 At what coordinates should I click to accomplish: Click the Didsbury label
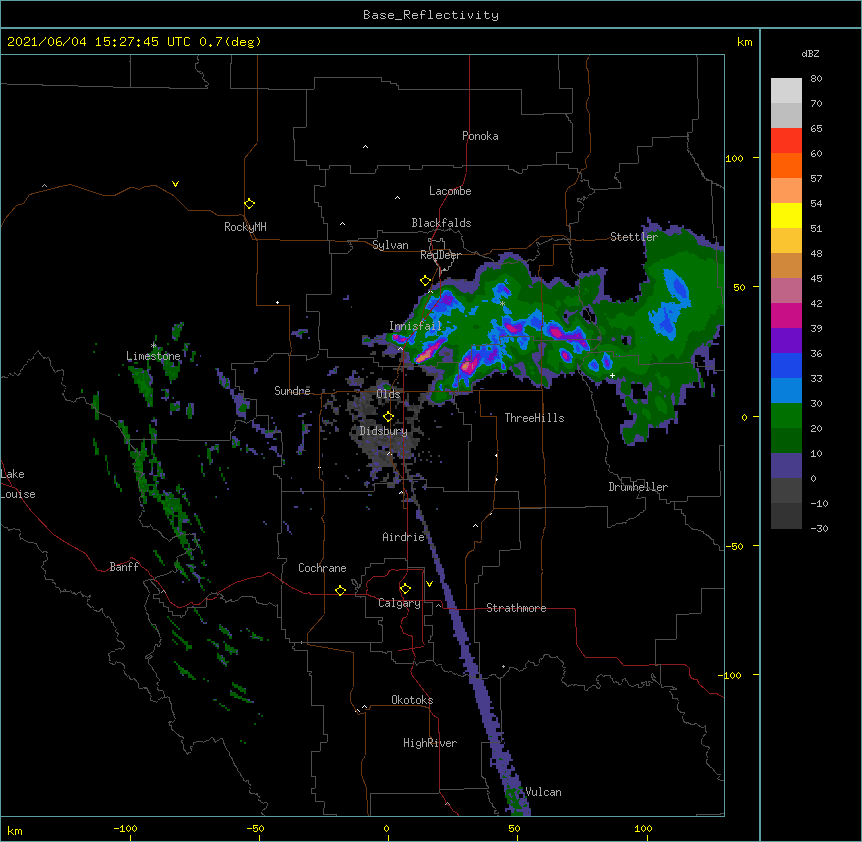384,431
